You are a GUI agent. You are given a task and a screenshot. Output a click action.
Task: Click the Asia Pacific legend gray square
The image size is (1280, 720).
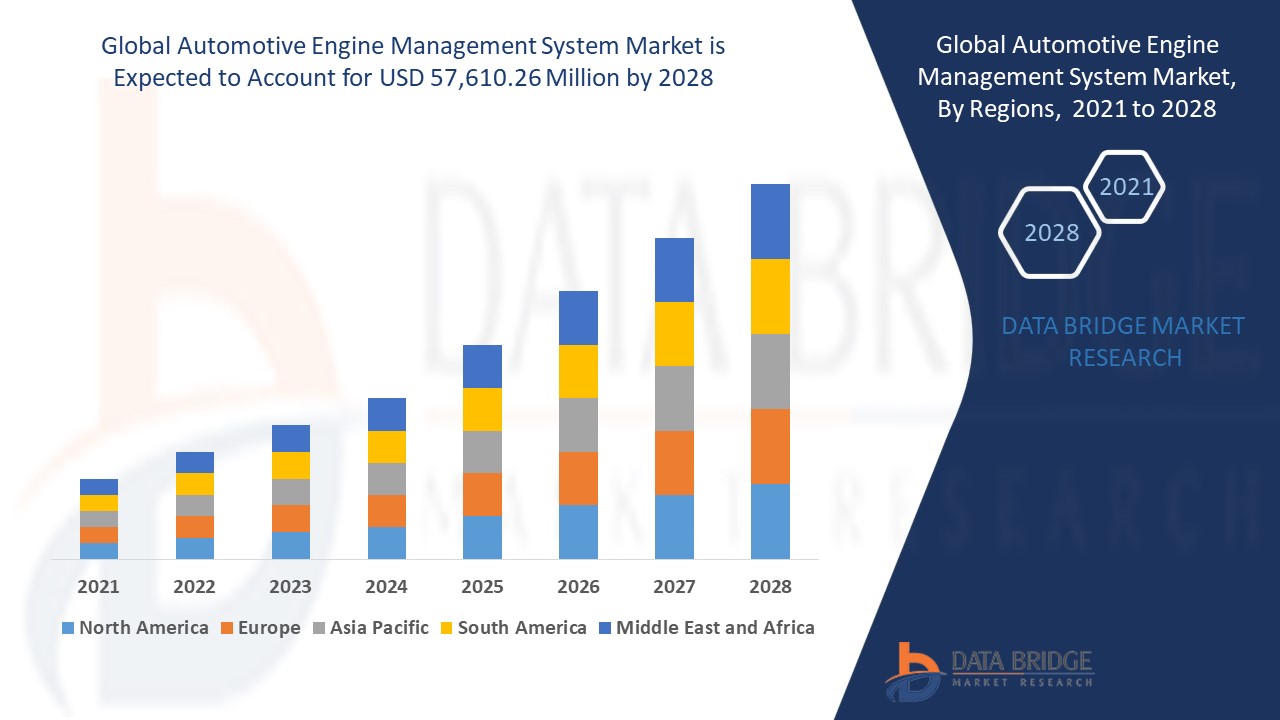[321, 628]
